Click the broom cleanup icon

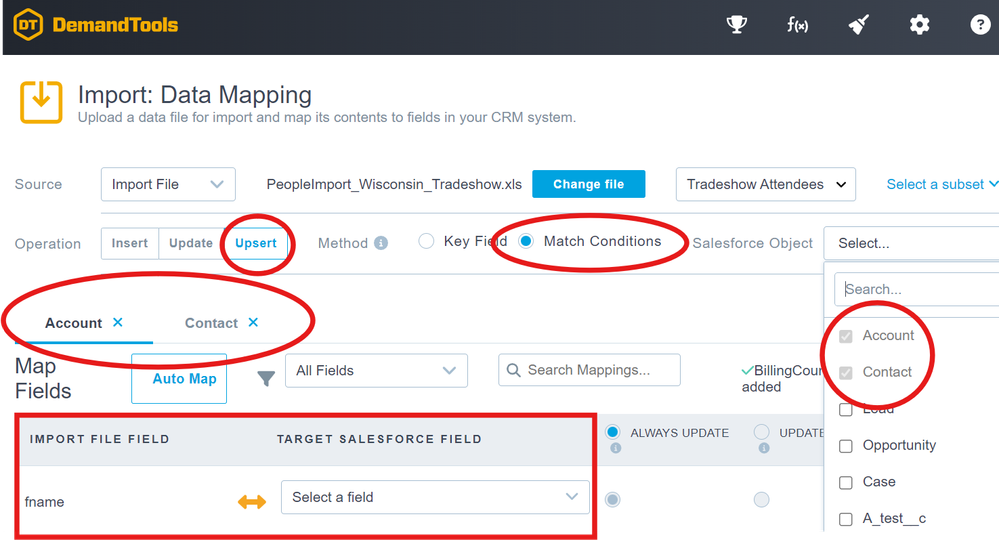pyautogui.click(x=858, y=25)
